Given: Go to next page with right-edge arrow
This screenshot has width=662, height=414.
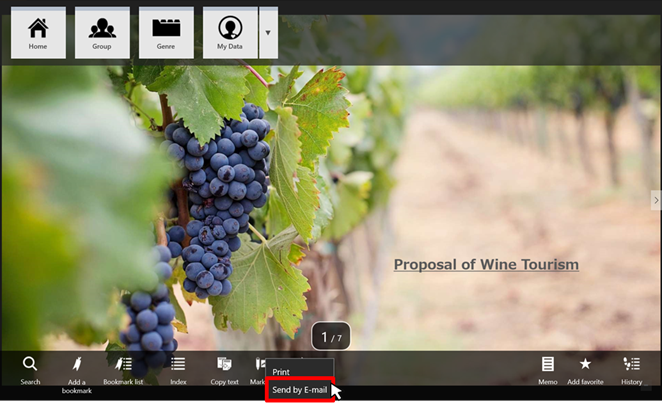Looking at the screenshot, I should click(x=656, y=200).
